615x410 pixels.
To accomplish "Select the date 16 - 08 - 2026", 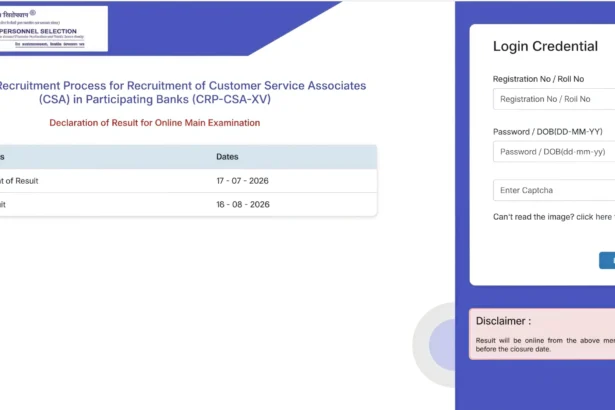I will click(x=243, y=204).
